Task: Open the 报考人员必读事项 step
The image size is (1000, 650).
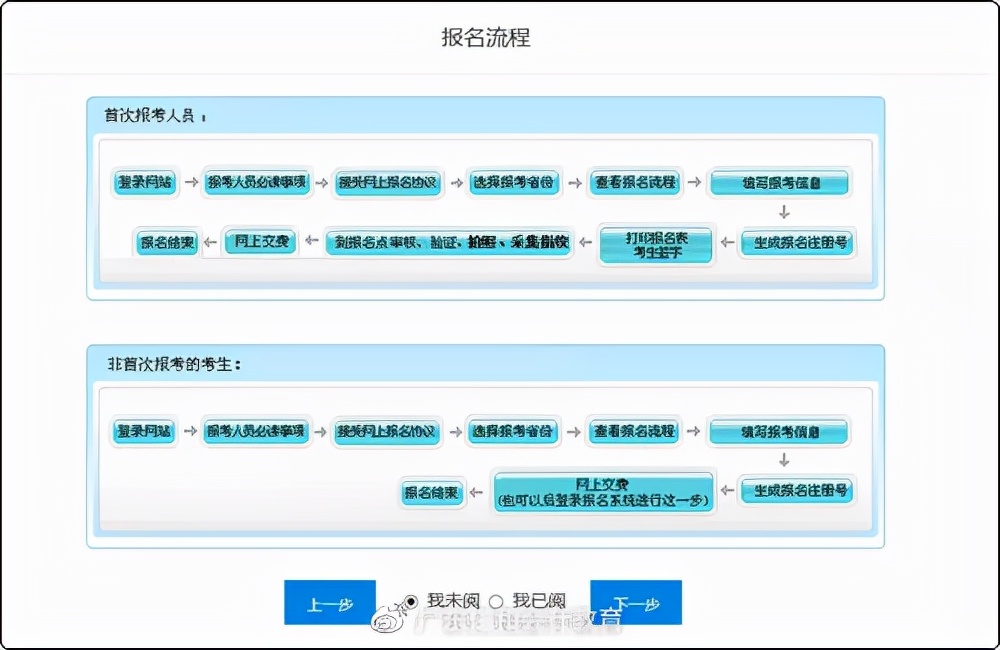Action: [256, 183]
